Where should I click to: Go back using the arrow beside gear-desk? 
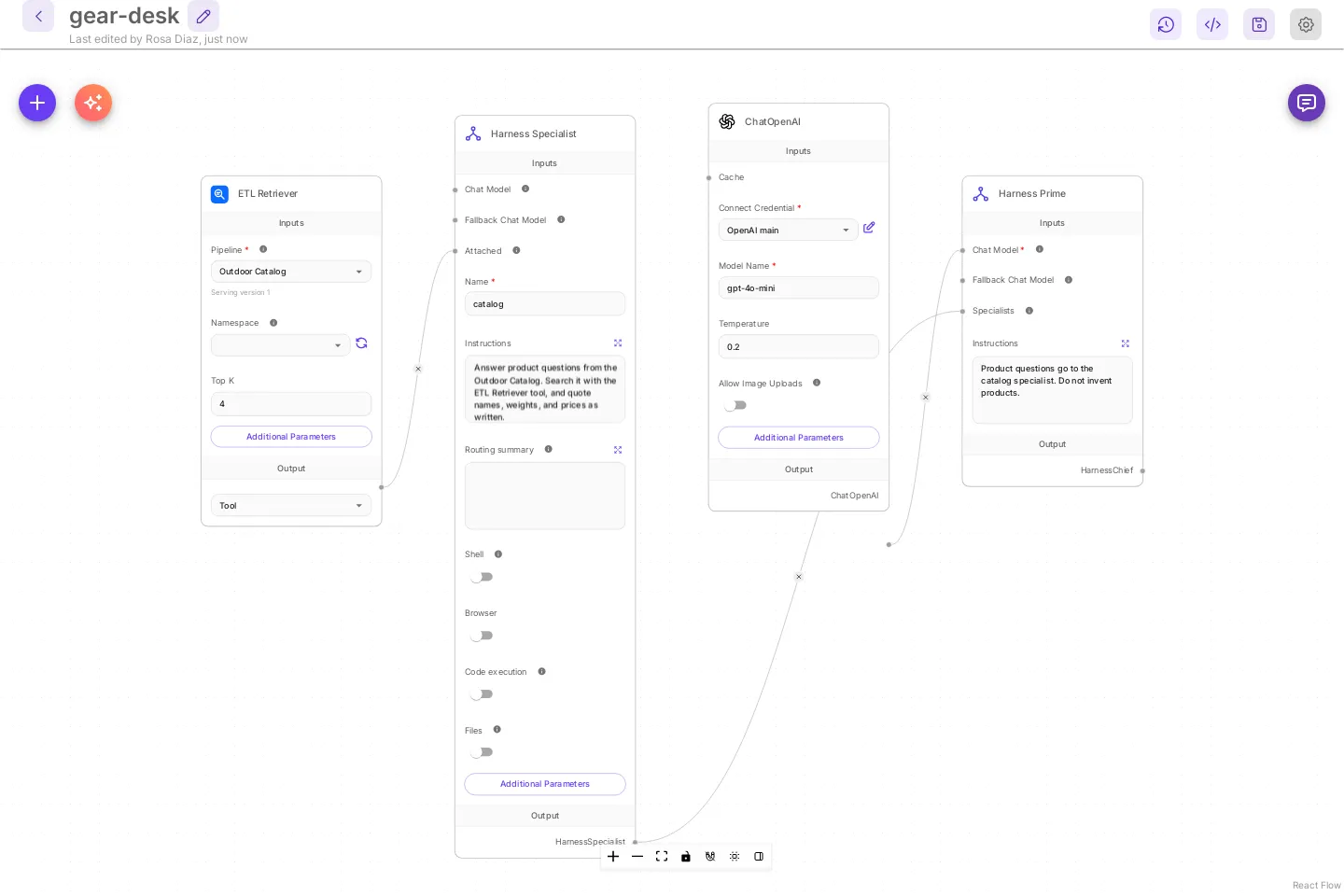pos(38,16)
